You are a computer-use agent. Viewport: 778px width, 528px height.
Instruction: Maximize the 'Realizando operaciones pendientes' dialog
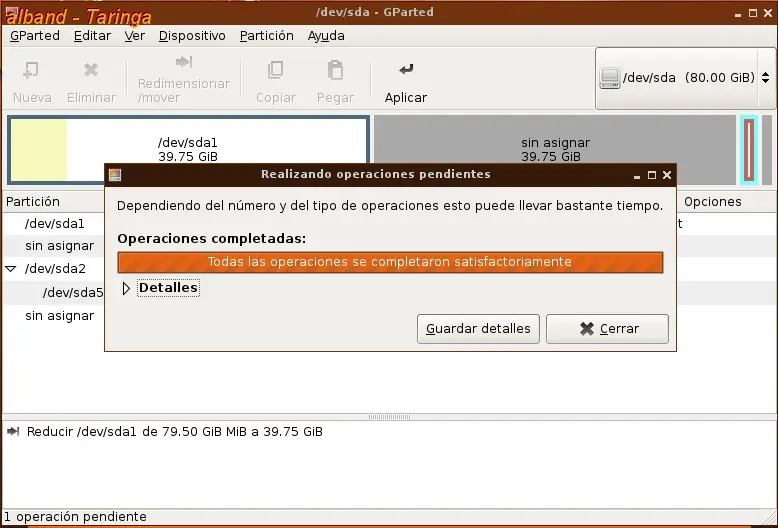coord(652,175)
